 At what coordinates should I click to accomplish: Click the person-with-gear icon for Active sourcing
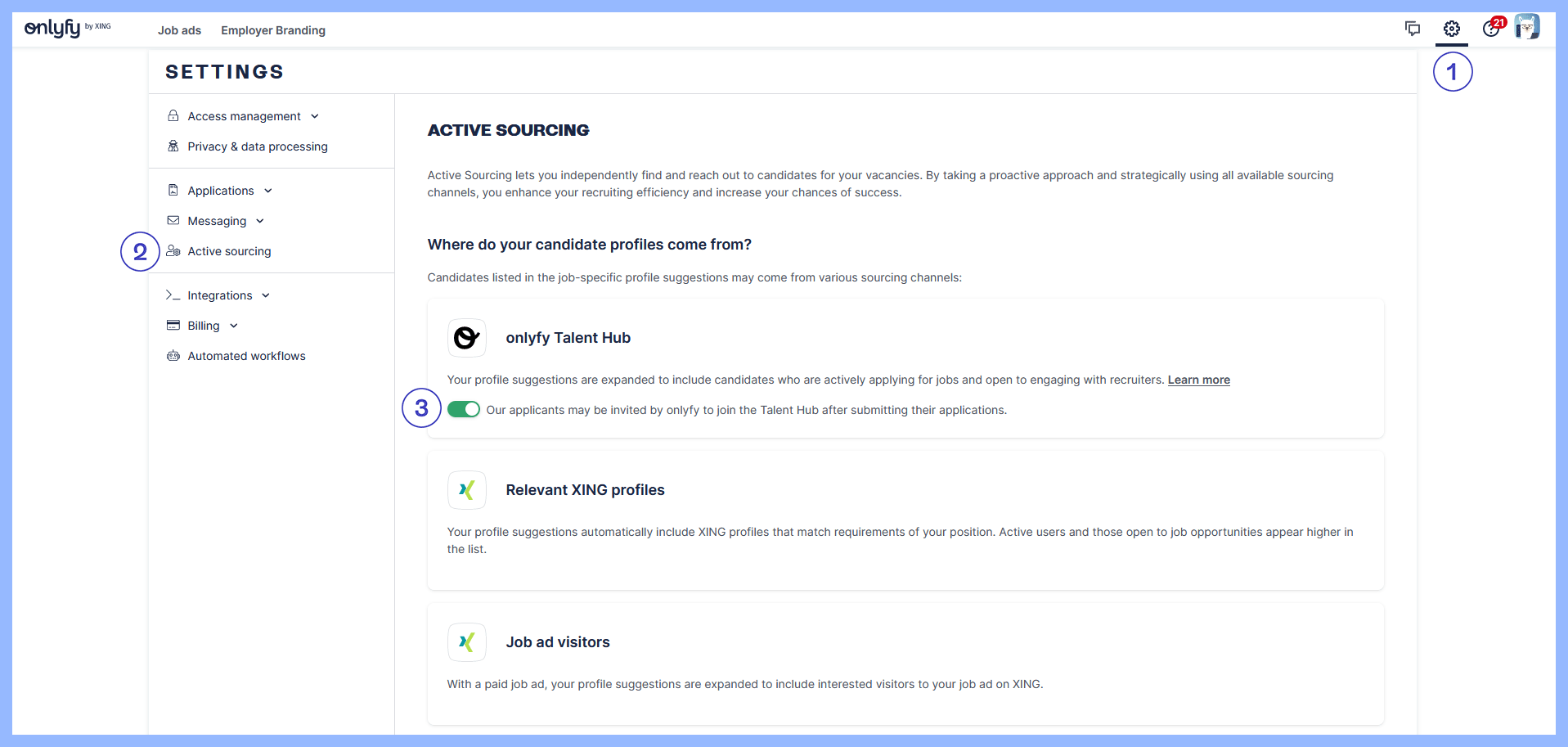click(173, 250)
